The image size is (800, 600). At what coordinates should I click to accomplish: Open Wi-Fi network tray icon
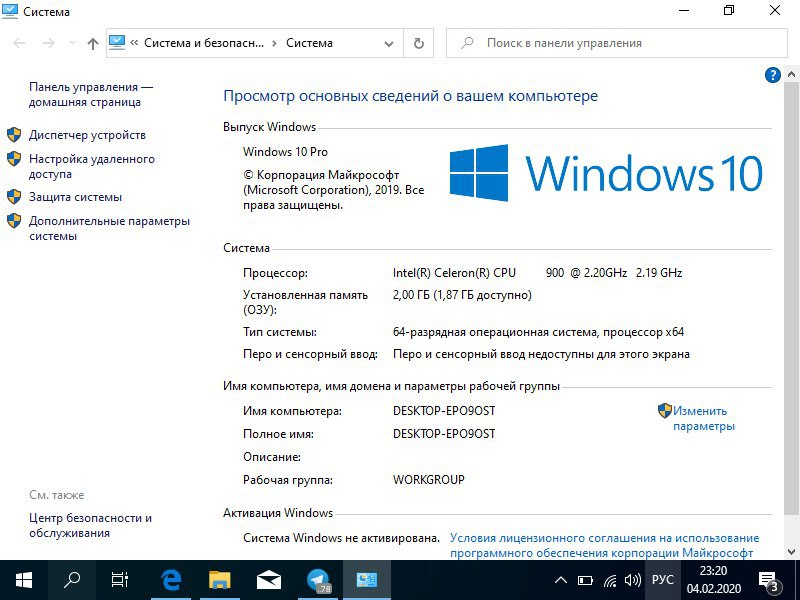click(610, 580)
